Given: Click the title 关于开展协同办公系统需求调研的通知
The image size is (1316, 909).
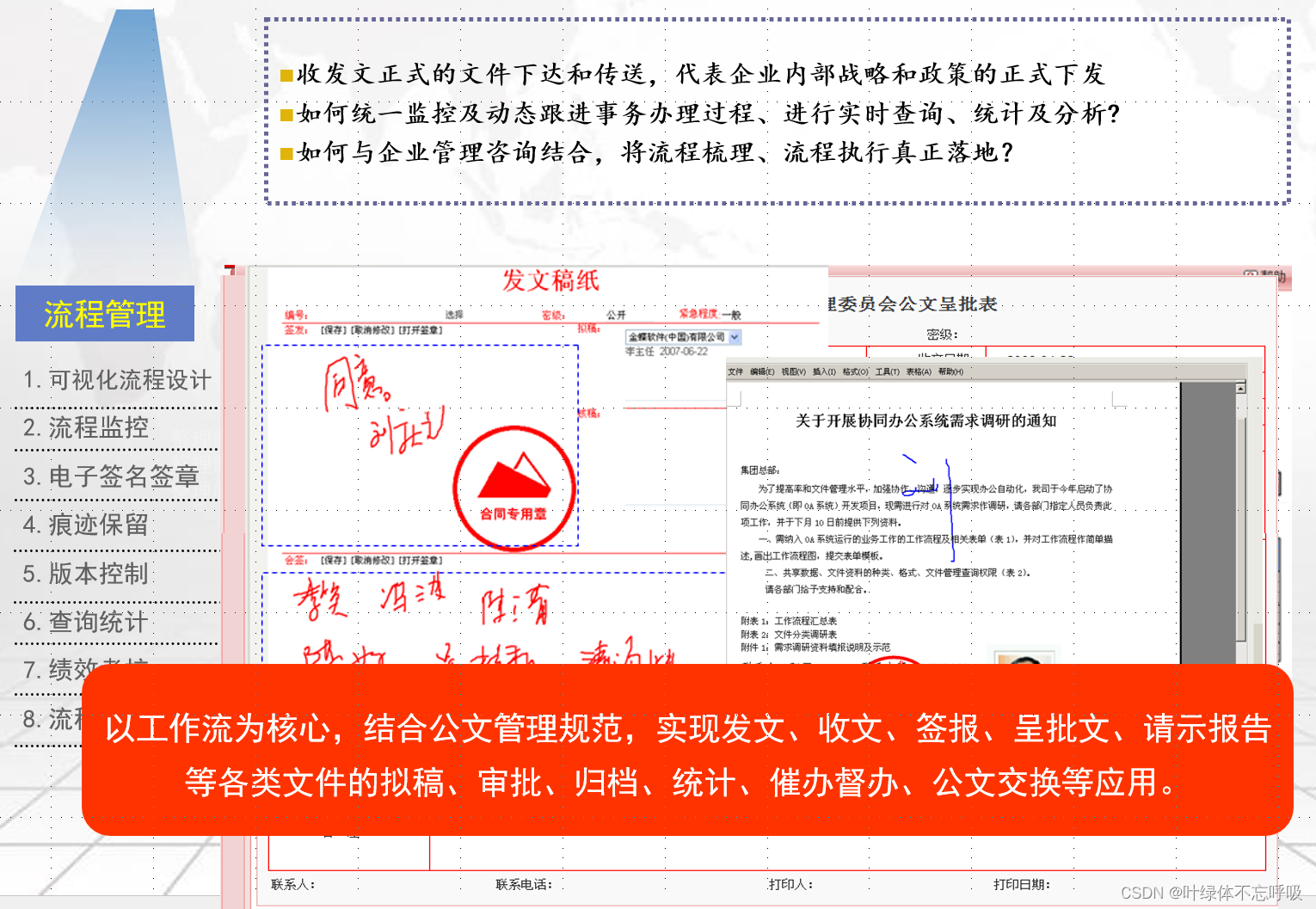Looking at the screenshot, I should (x=926, y=421).
